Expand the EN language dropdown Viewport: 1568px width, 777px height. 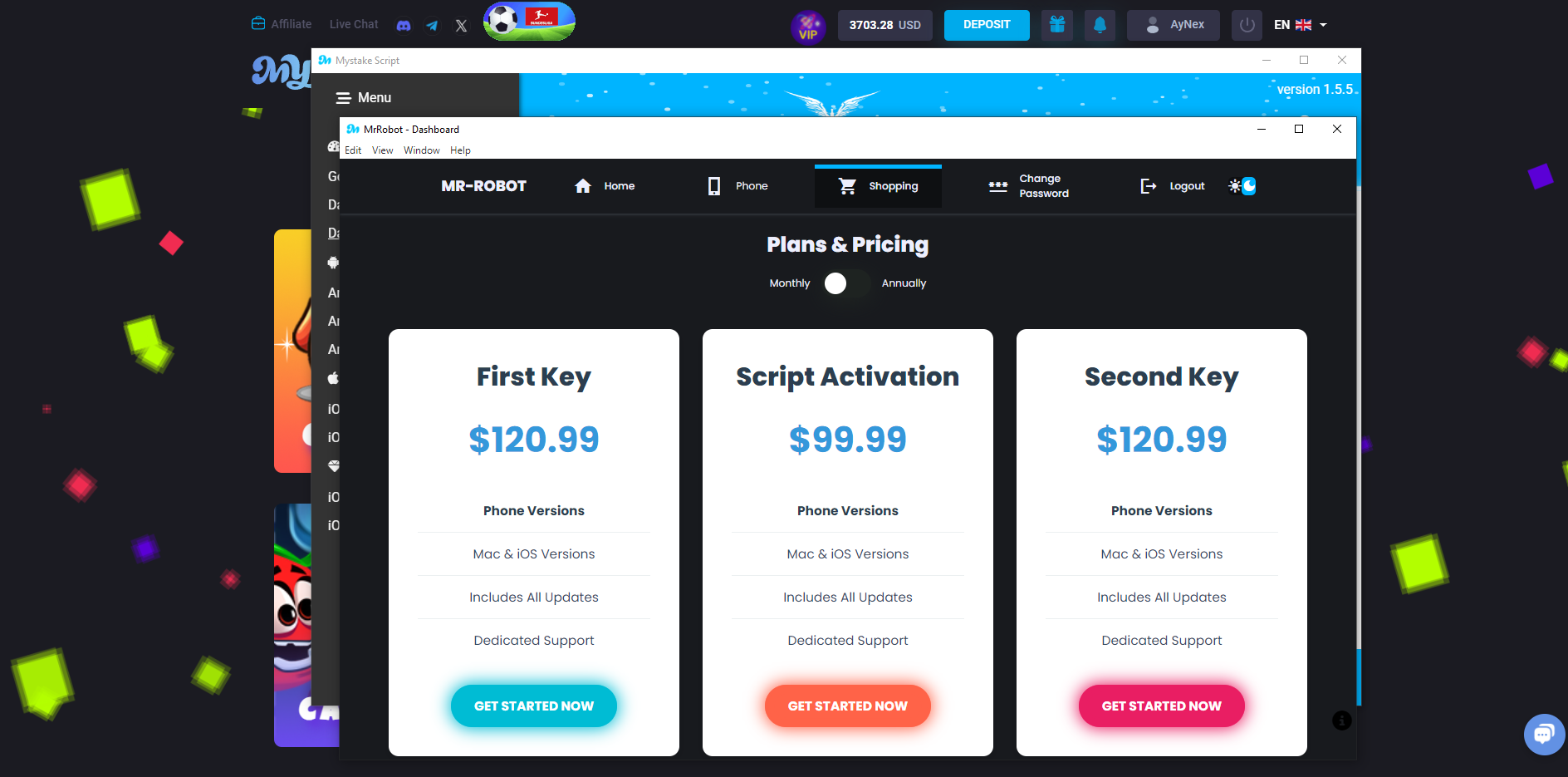click(1301, 25)
